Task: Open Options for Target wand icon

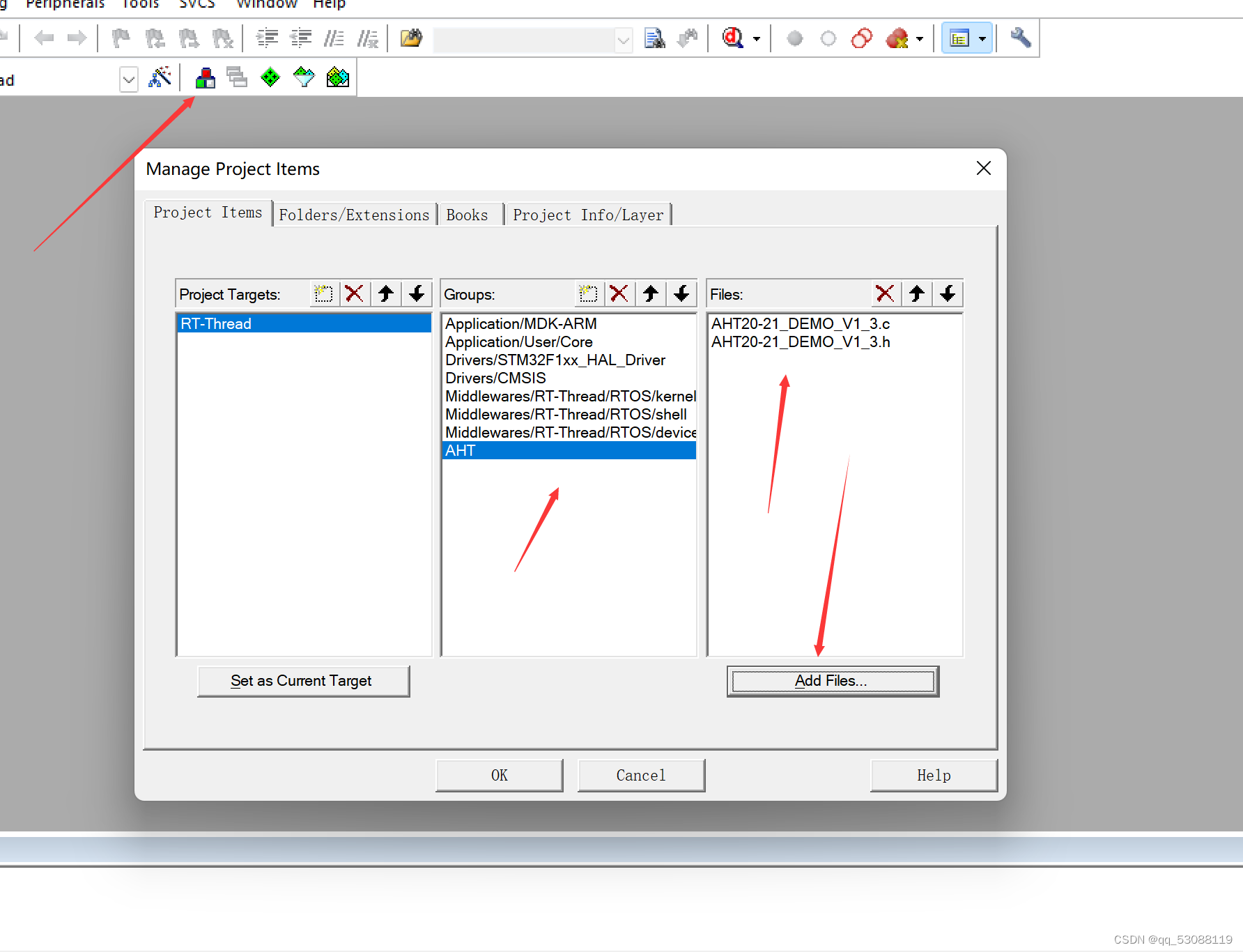Action: 160,77
